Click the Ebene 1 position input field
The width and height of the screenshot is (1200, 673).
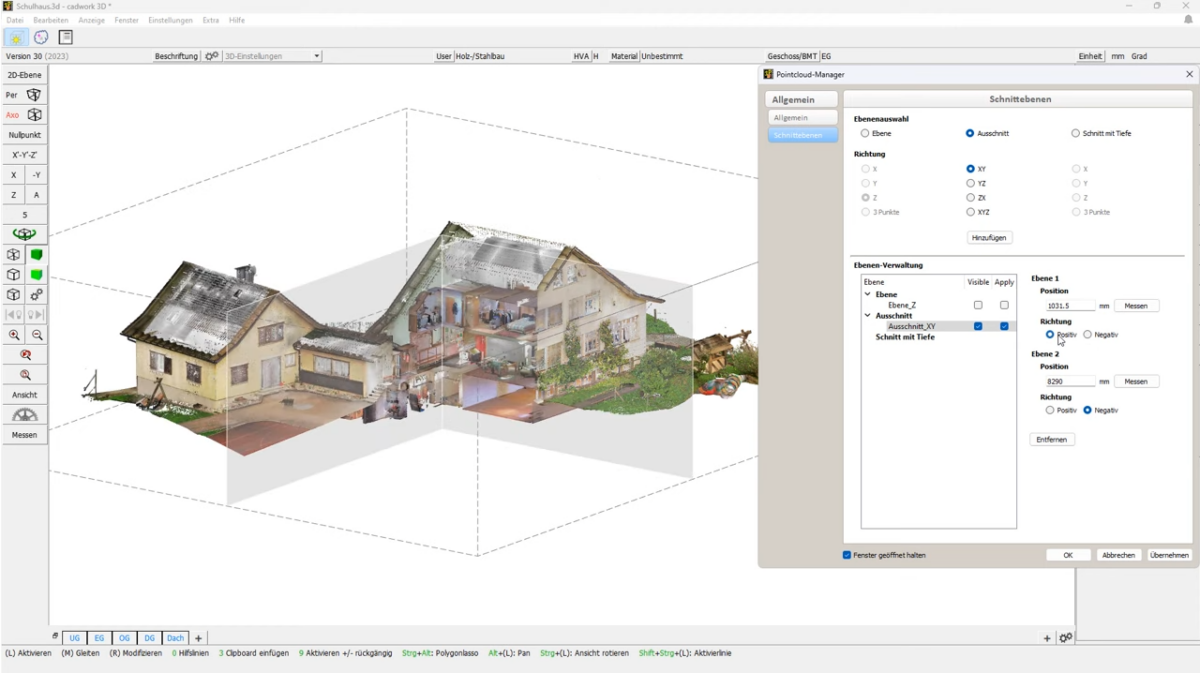[x=1069, y=306]
